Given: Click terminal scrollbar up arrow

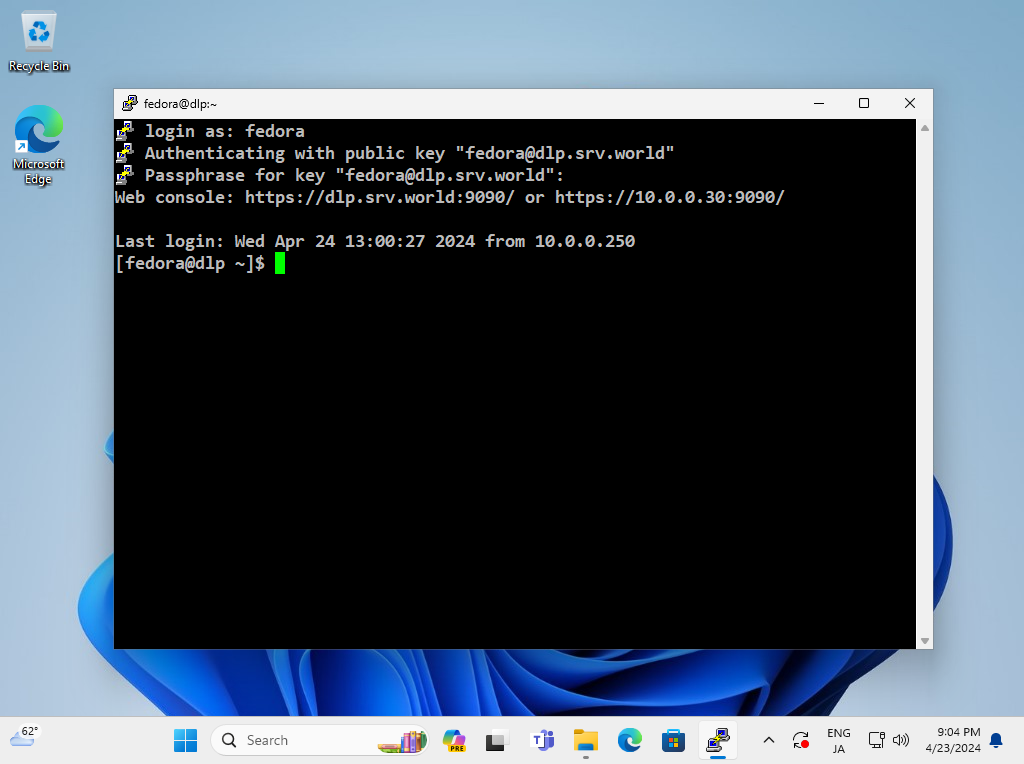Looking at the screenshot, I should click(925, 128).
